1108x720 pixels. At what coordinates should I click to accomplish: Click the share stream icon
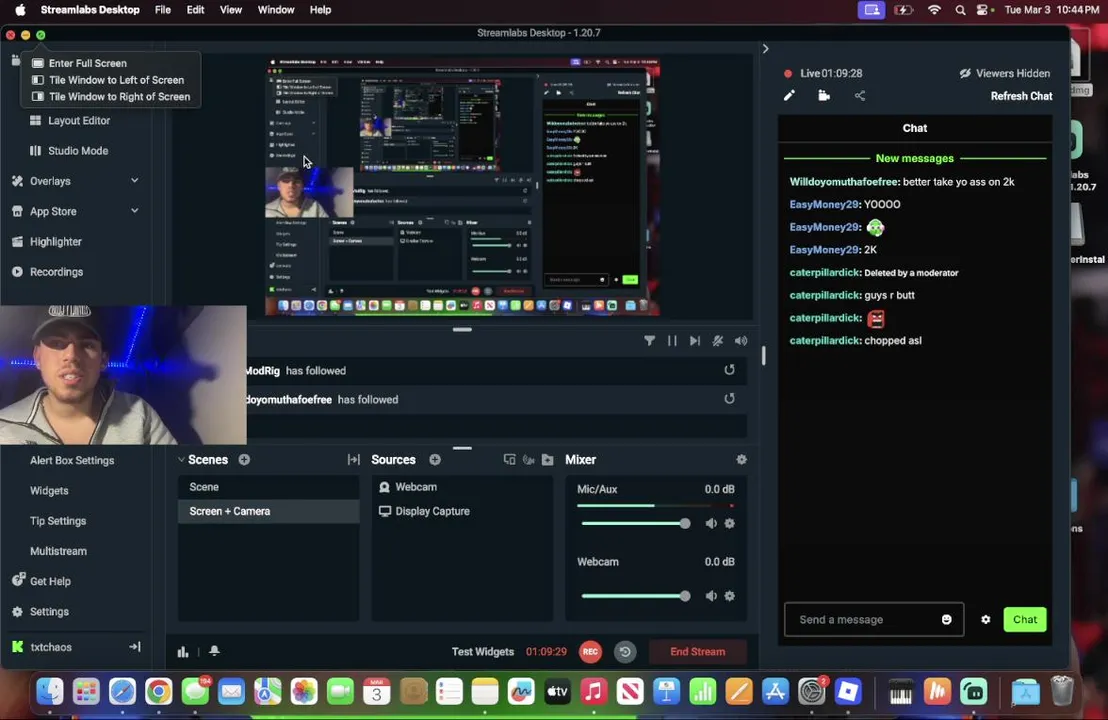[x=859, y=95]
